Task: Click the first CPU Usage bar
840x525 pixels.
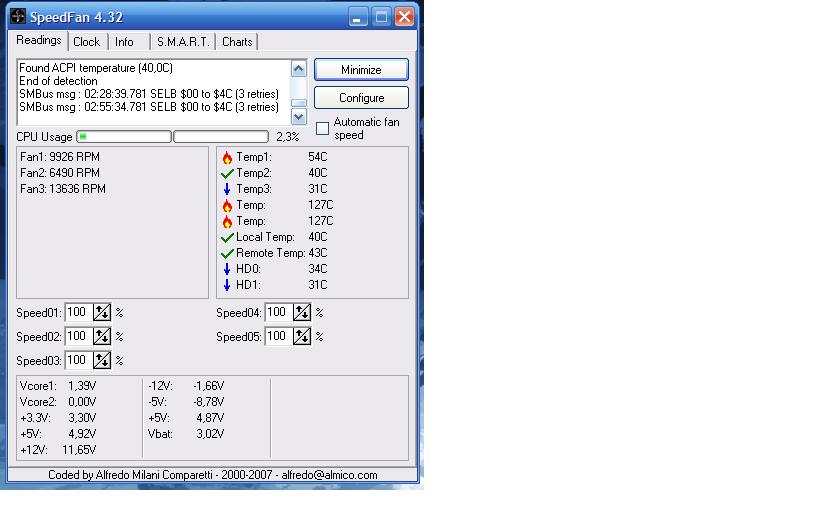Action: tap(124, 137)
